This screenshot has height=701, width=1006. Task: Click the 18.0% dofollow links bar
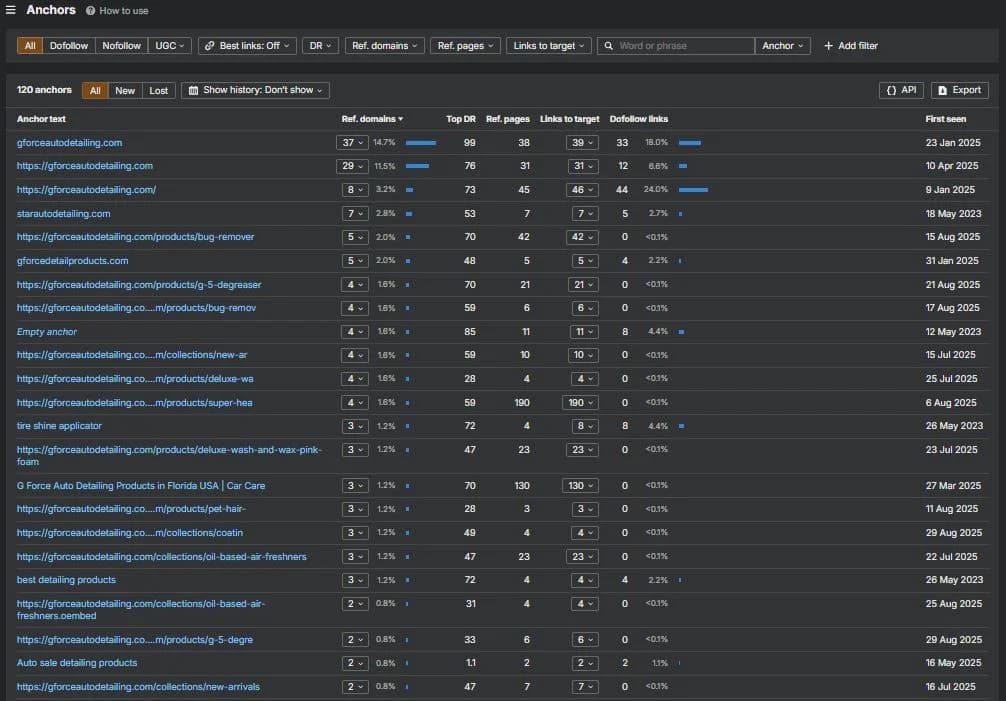click(x=690, y=142)
